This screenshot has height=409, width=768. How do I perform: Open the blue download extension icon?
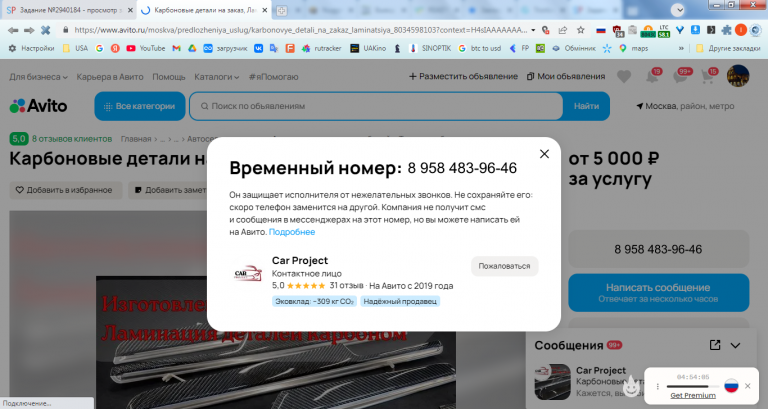pyautogui.click(x=695, y=30)
